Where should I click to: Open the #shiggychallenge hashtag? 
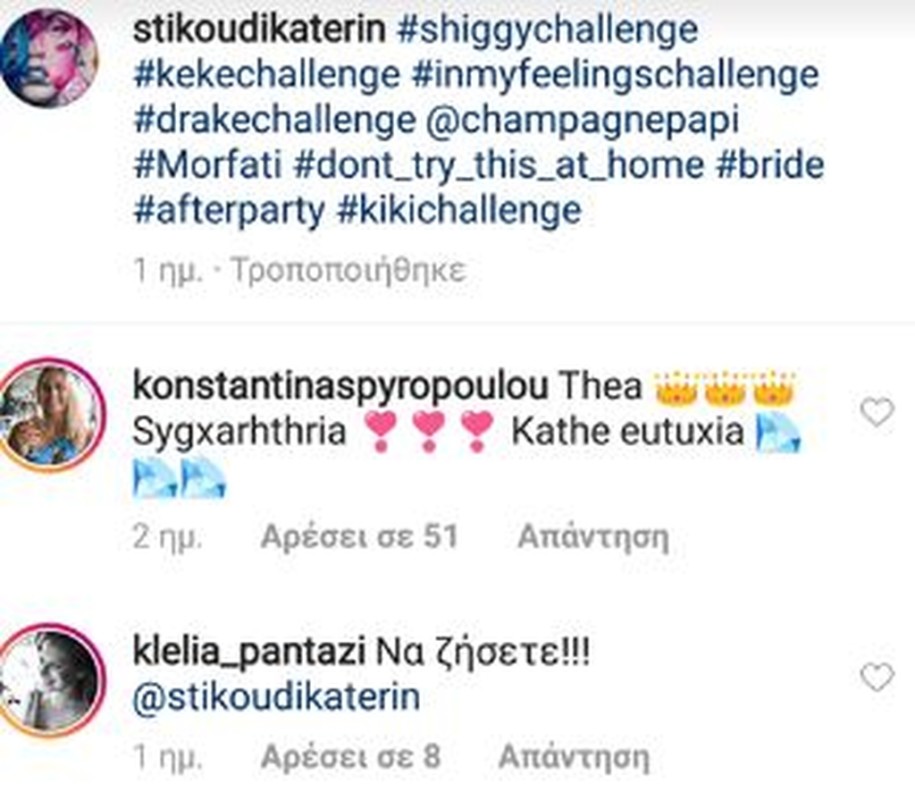pos(547,29)
